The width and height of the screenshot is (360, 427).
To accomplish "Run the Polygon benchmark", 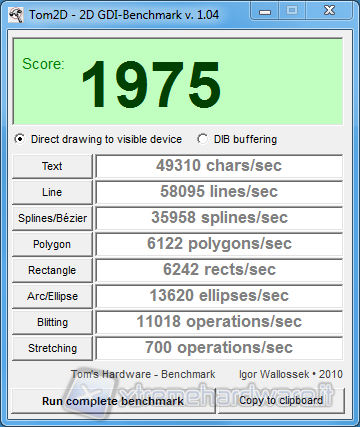I will (52, 244).
